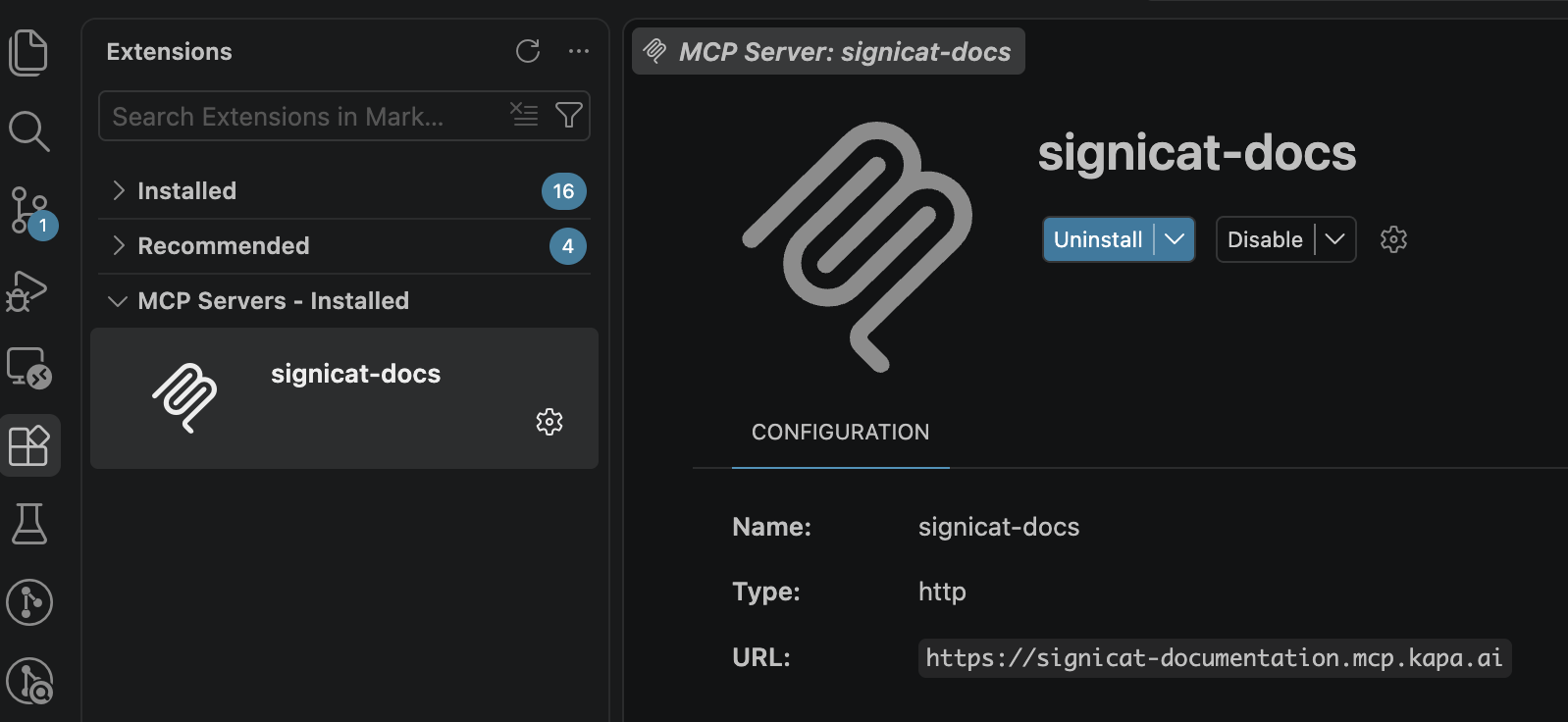Click the installed count badge 16
Screen dimensions: 1568x722
pyautogui.click(x=563, y=191)
